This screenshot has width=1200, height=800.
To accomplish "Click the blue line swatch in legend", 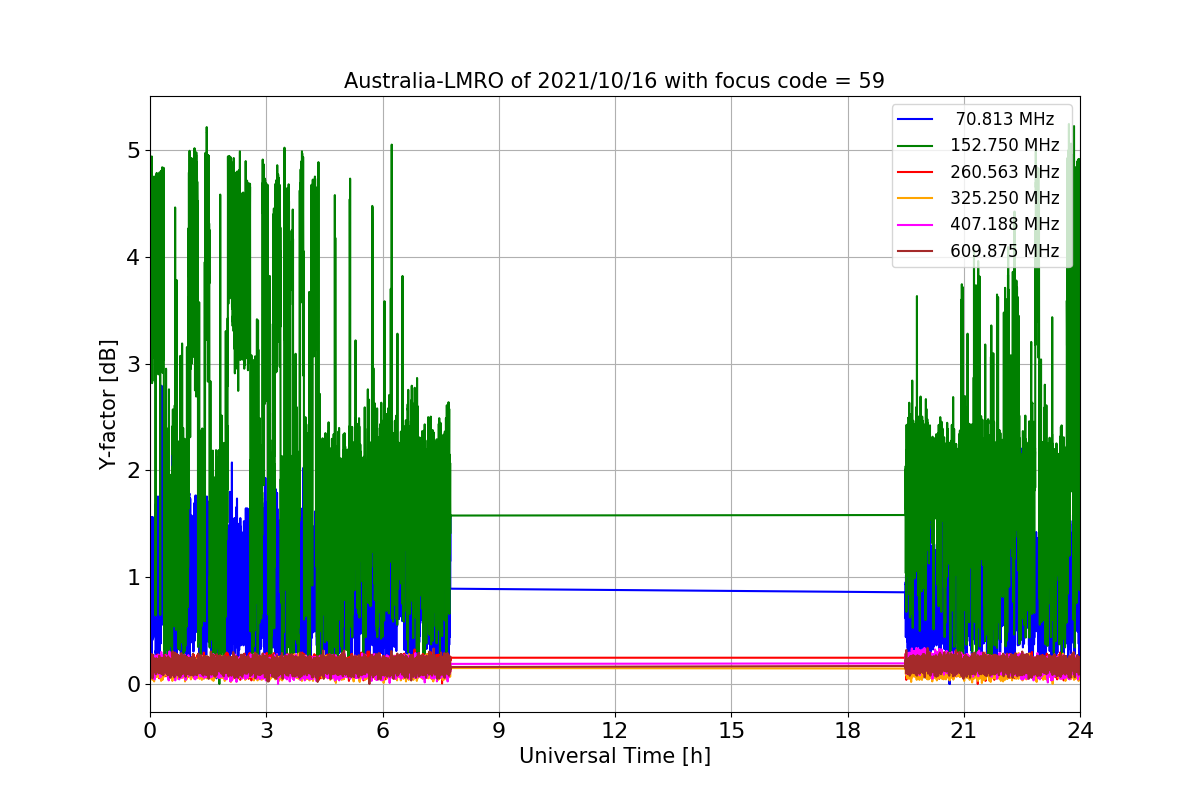I will [x=916, y=119].
